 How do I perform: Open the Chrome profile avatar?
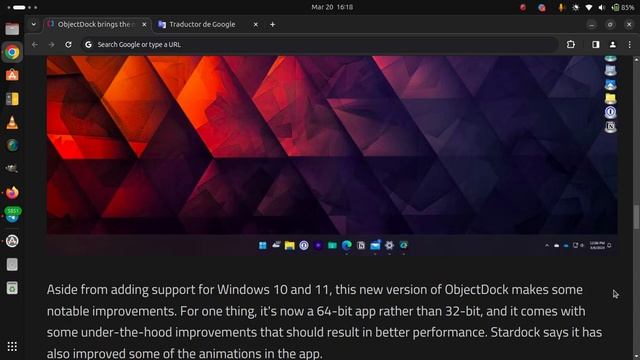tap(613, 44)
